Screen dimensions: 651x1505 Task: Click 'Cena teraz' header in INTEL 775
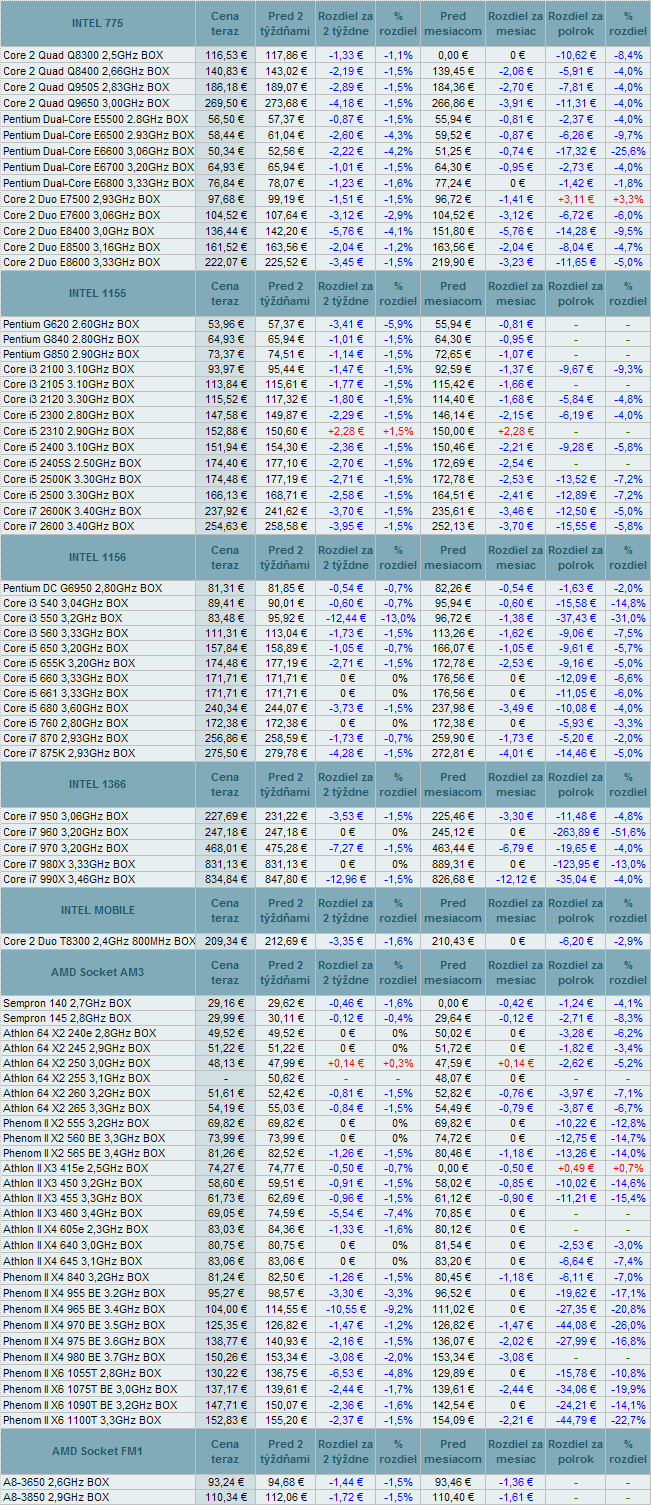pos(225,24)
